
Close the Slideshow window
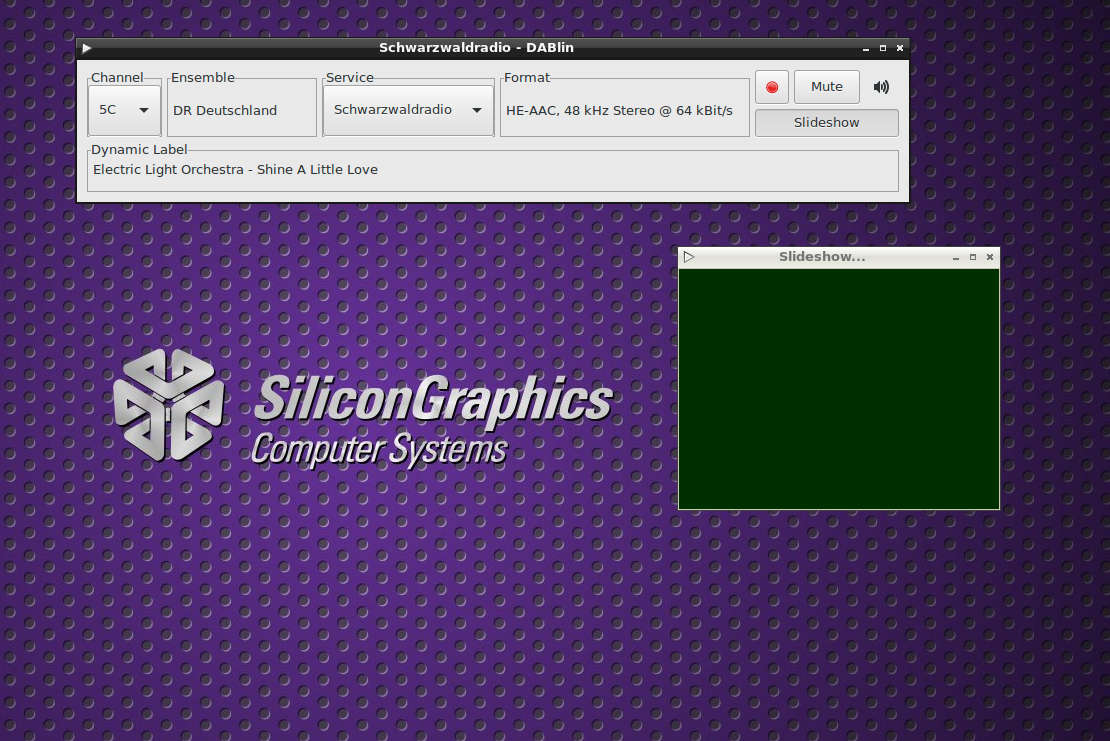[990, 257]
